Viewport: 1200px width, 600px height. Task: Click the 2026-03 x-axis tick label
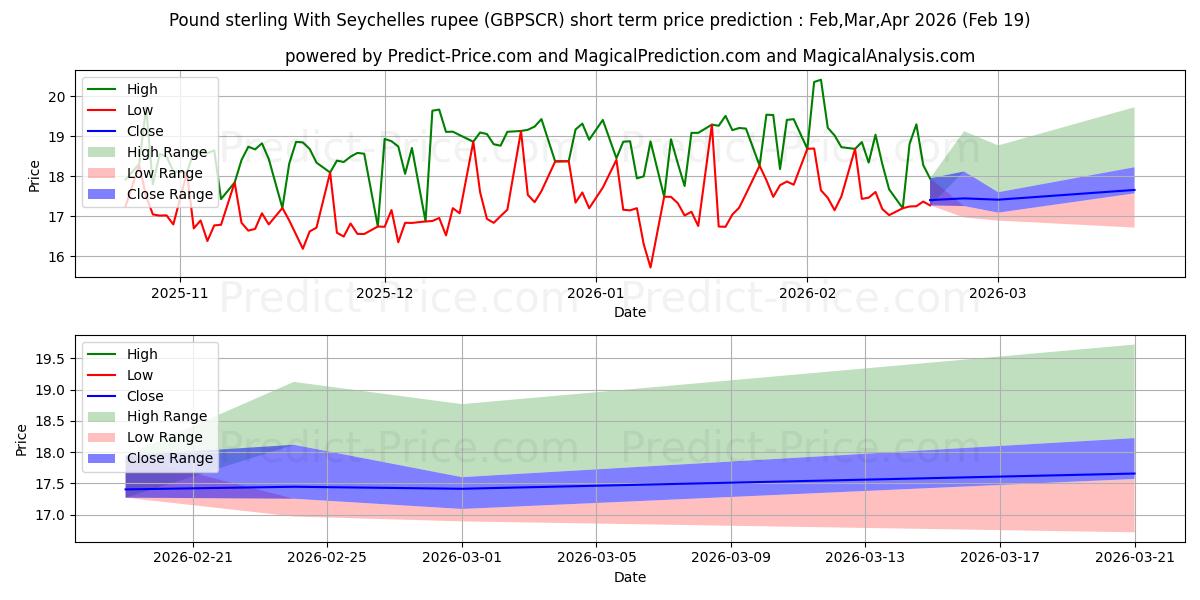point(998,293)
